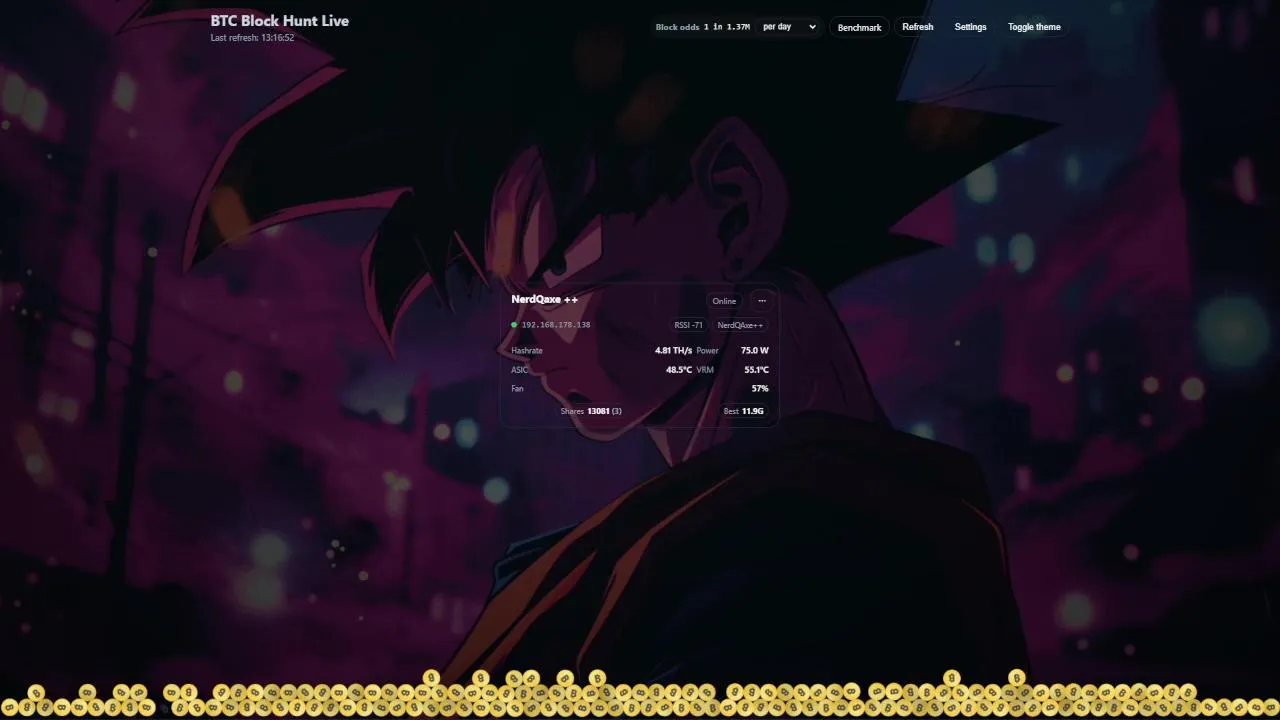Click the 48.5°C ASIC temperature
Image resolution: width=1280 pixels, height=720 pixels.
click(x=679, y=370)
